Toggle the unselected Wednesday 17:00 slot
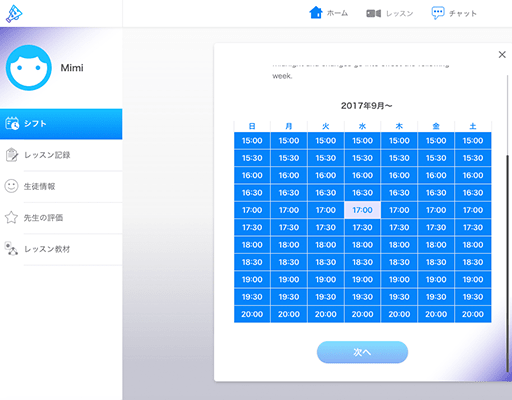Image resolution: width=512 pixels, height=400 pixels. [362, 210]
